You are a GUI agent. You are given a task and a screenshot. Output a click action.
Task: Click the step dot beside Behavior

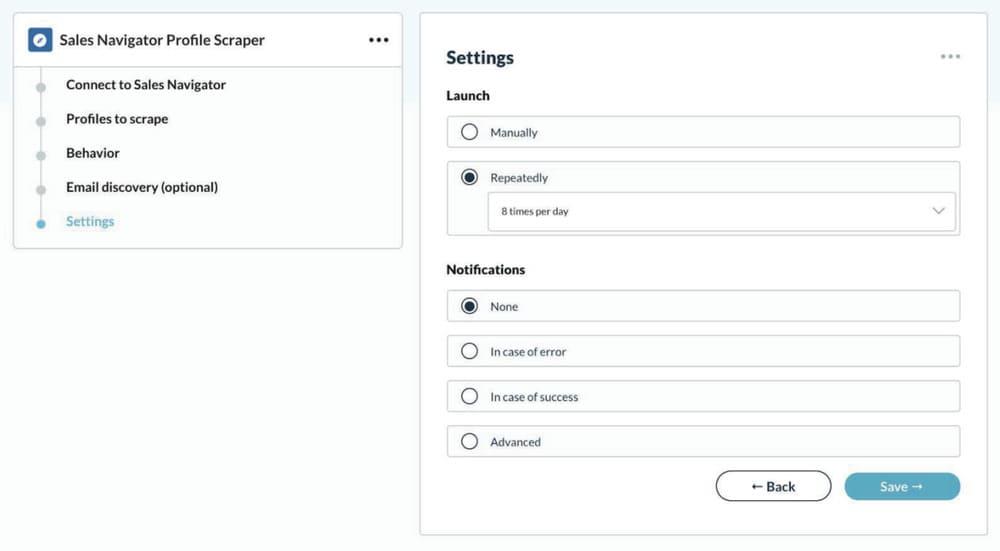(41, 156)
